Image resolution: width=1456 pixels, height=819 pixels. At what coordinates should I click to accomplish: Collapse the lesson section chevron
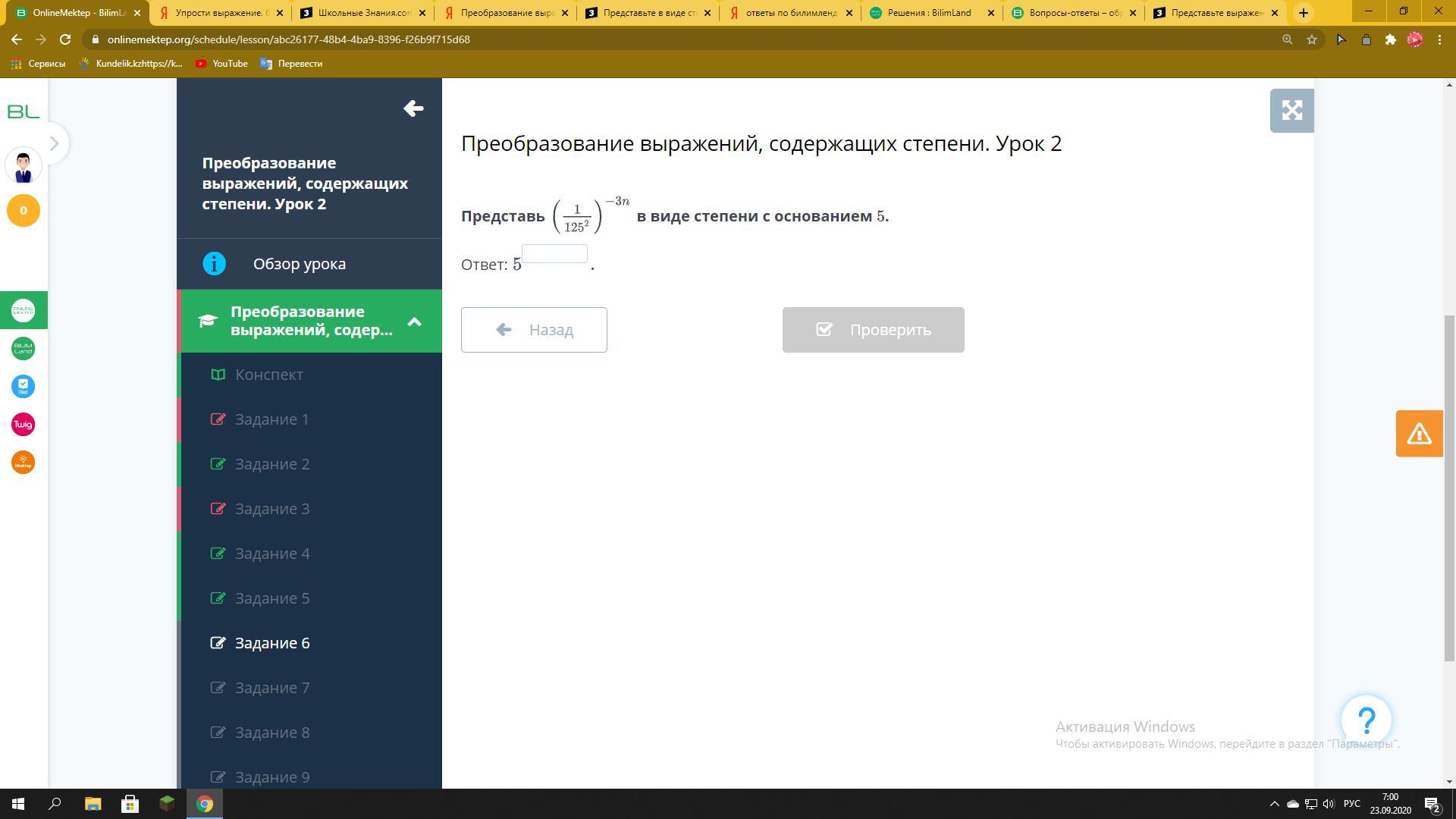[414, 322]
